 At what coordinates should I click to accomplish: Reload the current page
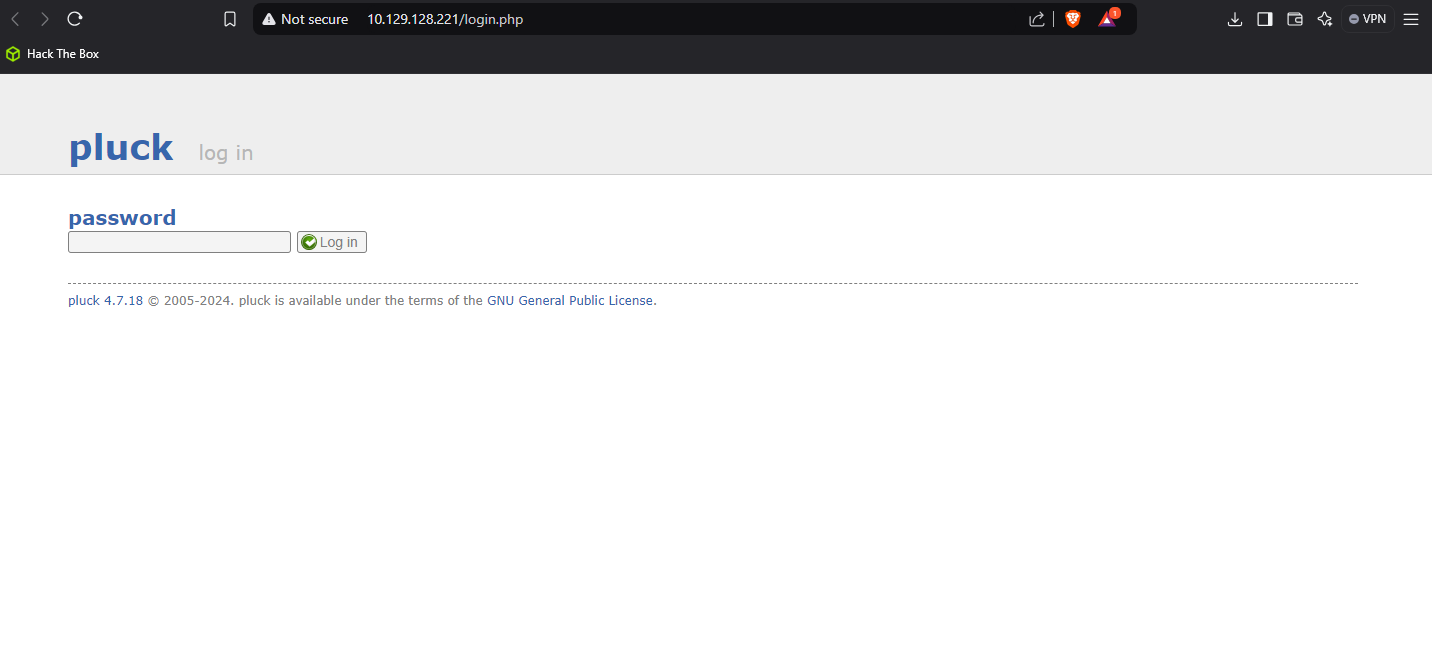point(75,19)
